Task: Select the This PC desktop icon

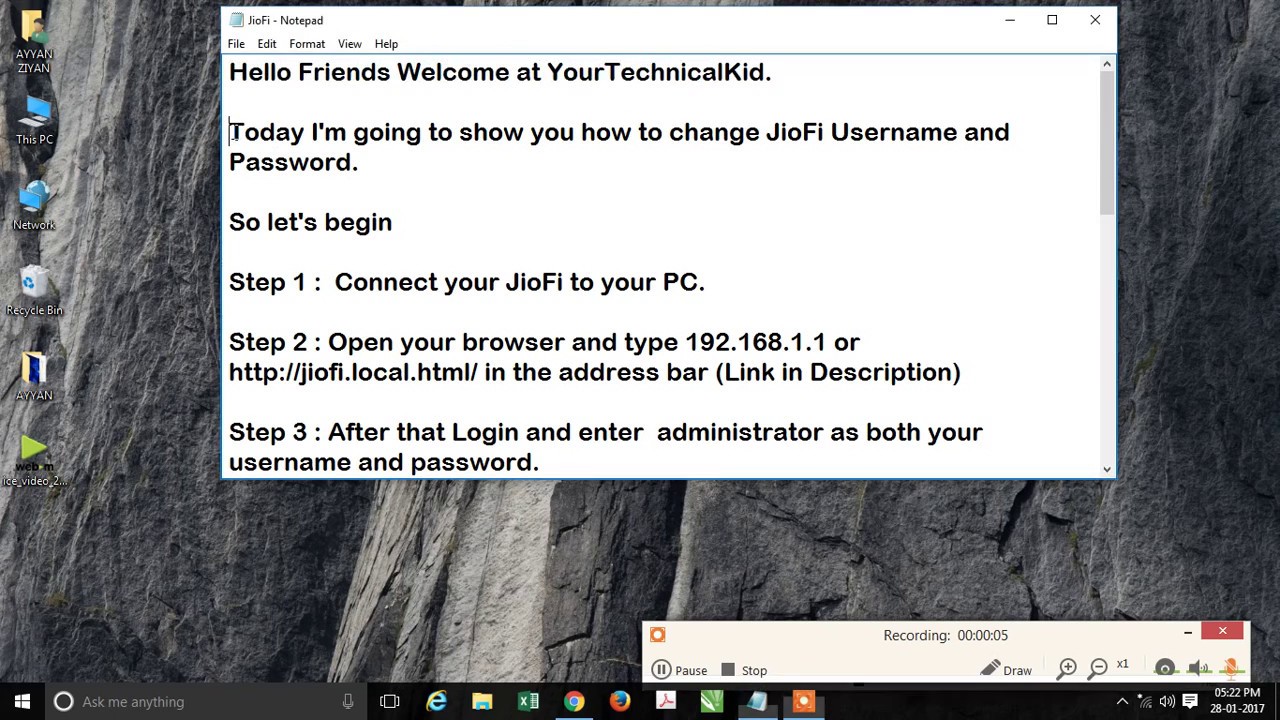Action: pyautogui.click(x=34, y=121)
